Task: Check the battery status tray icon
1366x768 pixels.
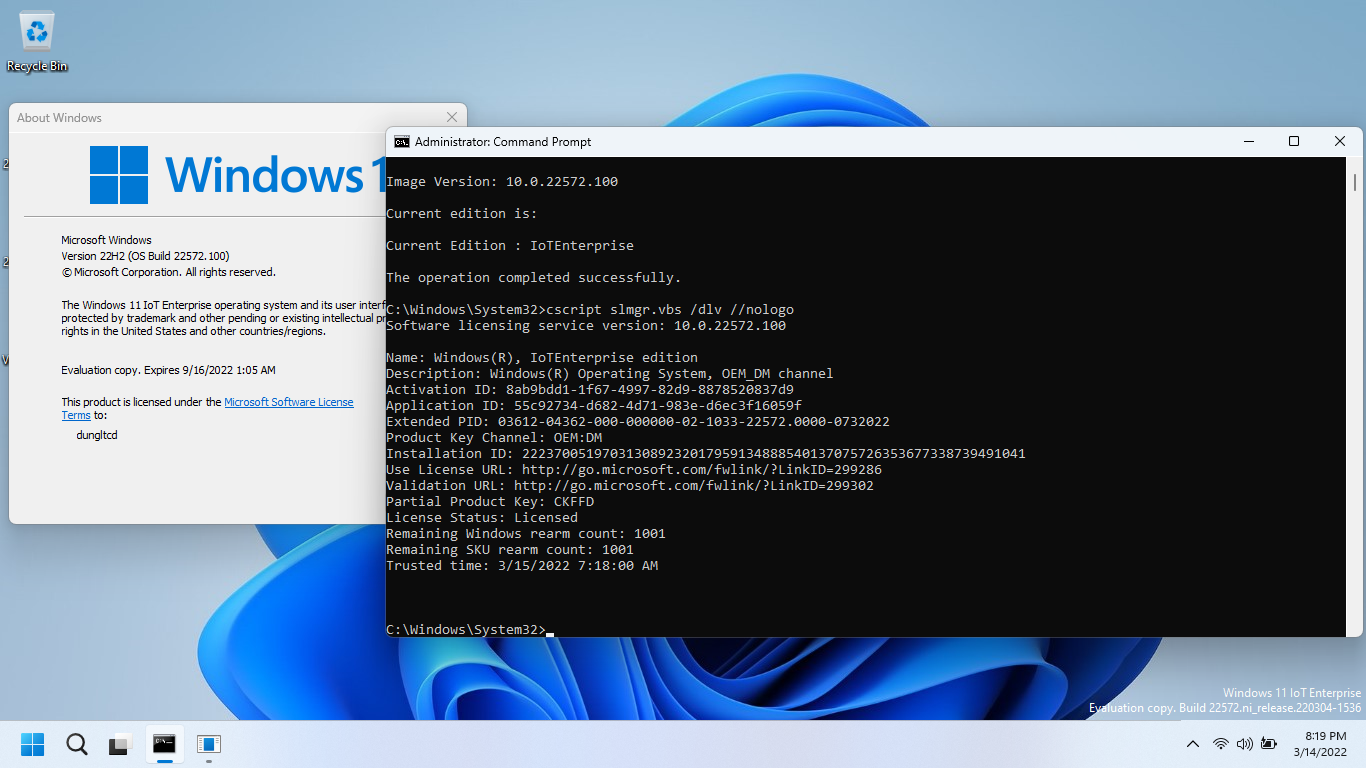Action: [1269, 744]
